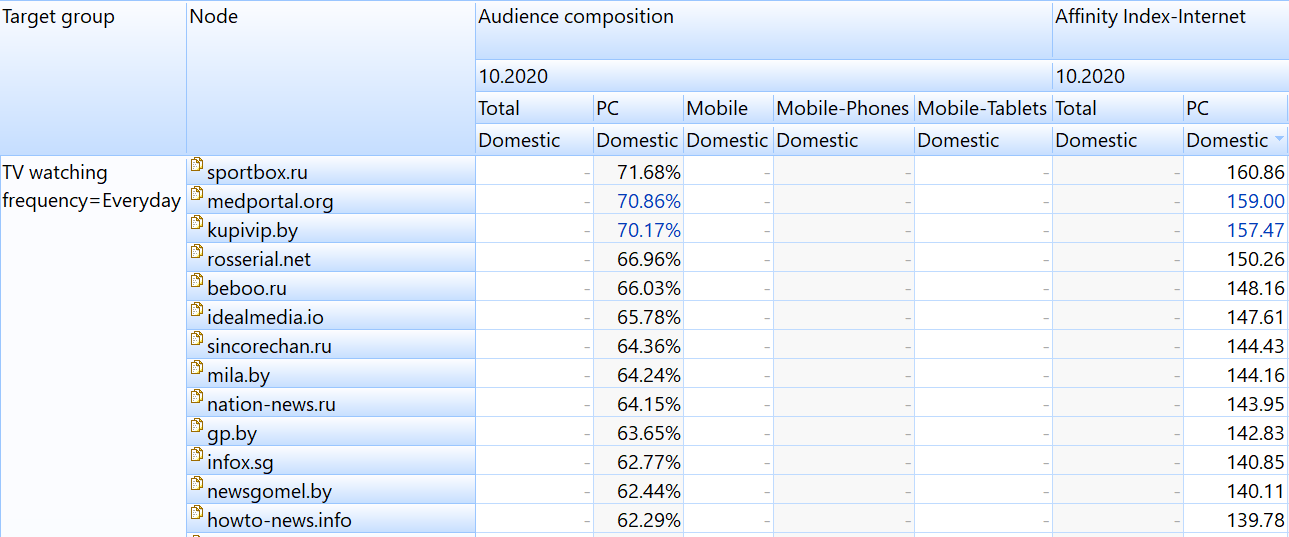
Task: Click the Node column header
Action: coord(214,17)
